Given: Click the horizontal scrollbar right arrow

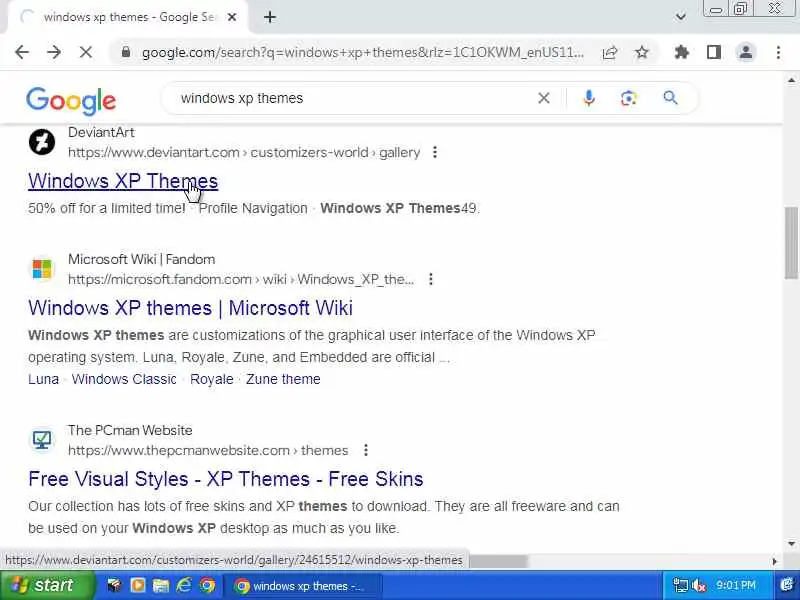Looking at the screenshot, I should point(774,561).
